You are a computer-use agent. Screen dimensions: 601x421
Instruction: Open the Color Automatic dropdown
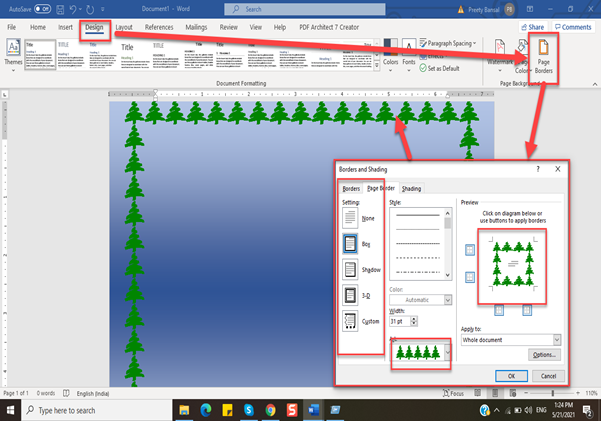click(420, 300)
